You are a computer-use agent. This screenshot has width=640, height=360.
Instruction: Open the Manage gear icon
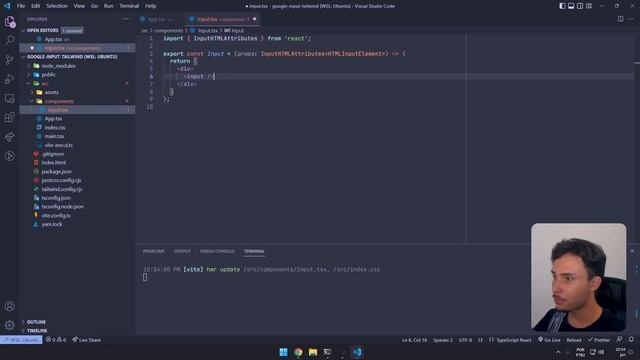[10, 325]
